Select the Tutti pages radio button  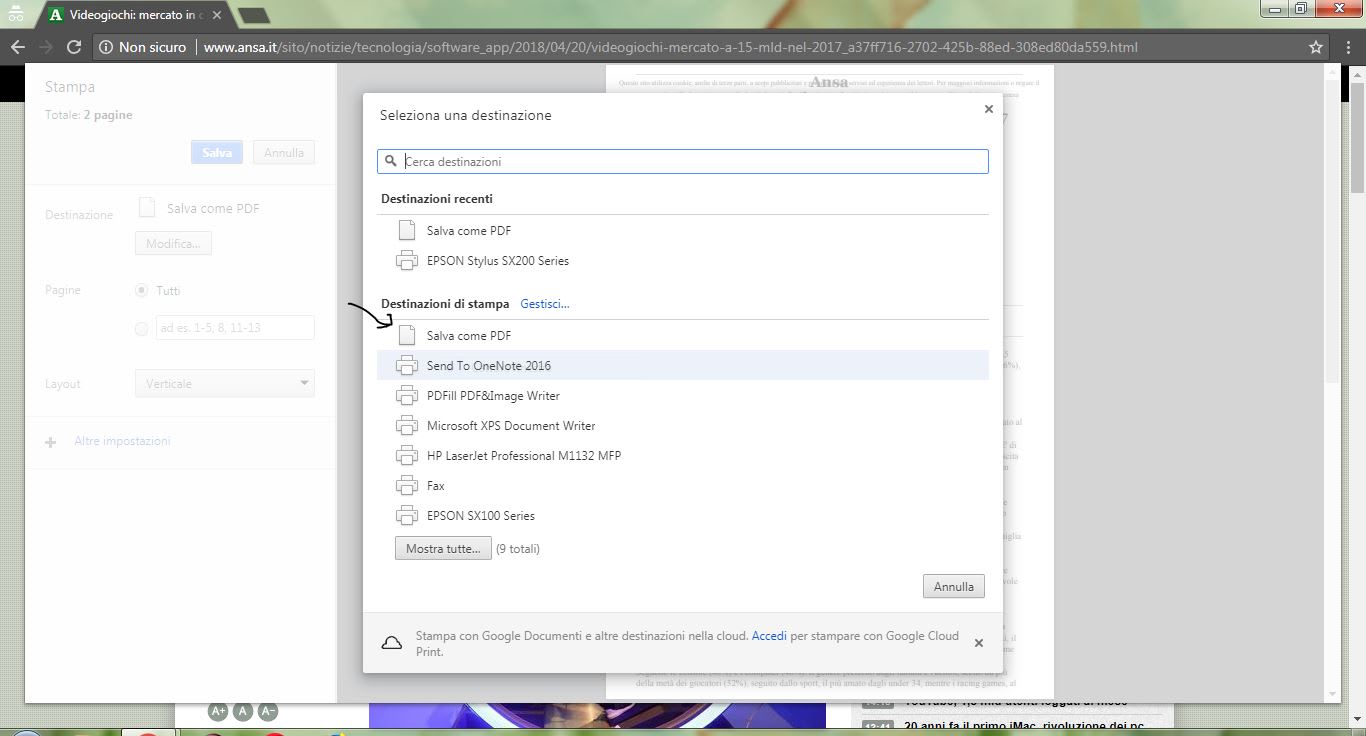[141, 290]
